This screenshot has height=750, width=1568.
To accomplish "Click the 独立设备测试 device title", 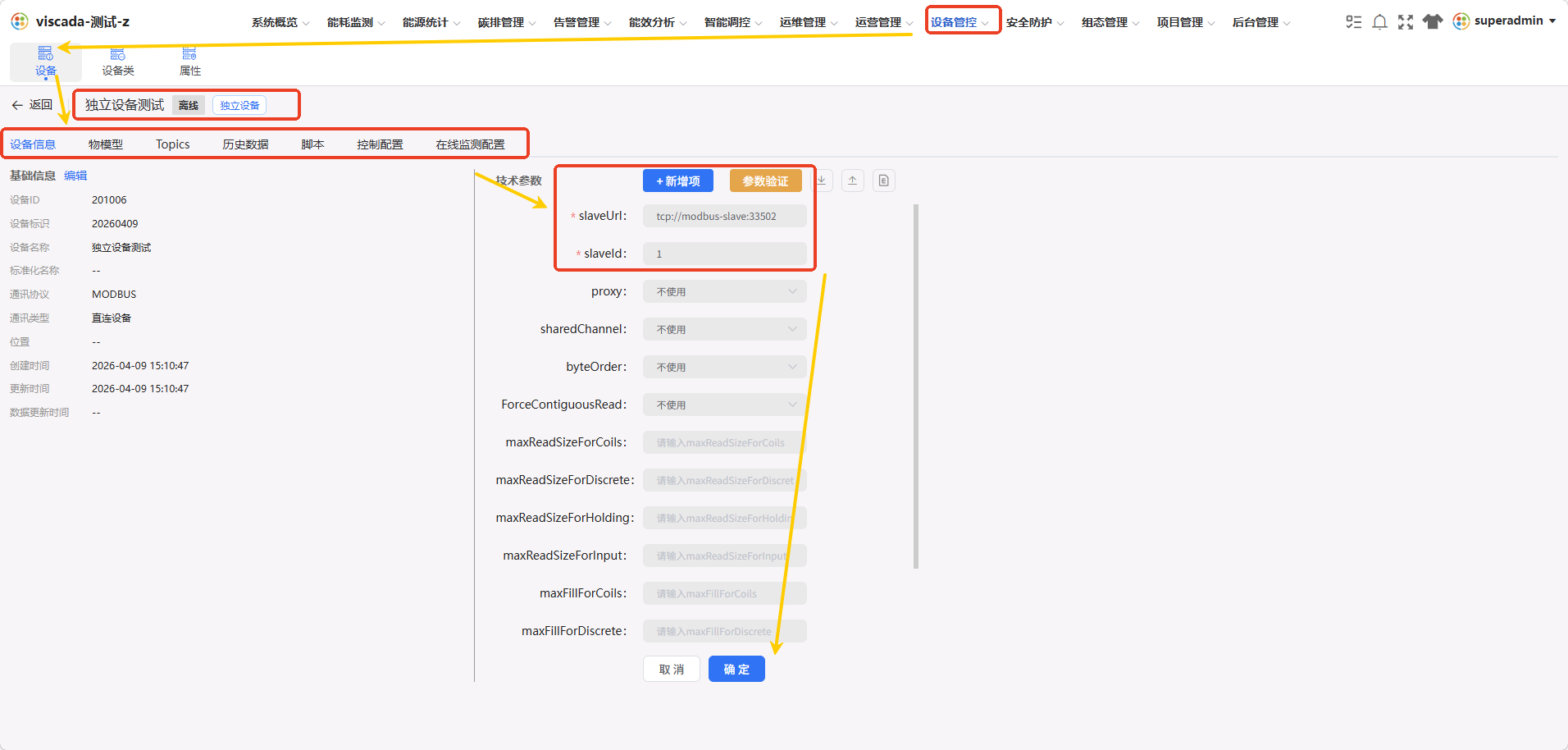I will (x=125, y=105).
